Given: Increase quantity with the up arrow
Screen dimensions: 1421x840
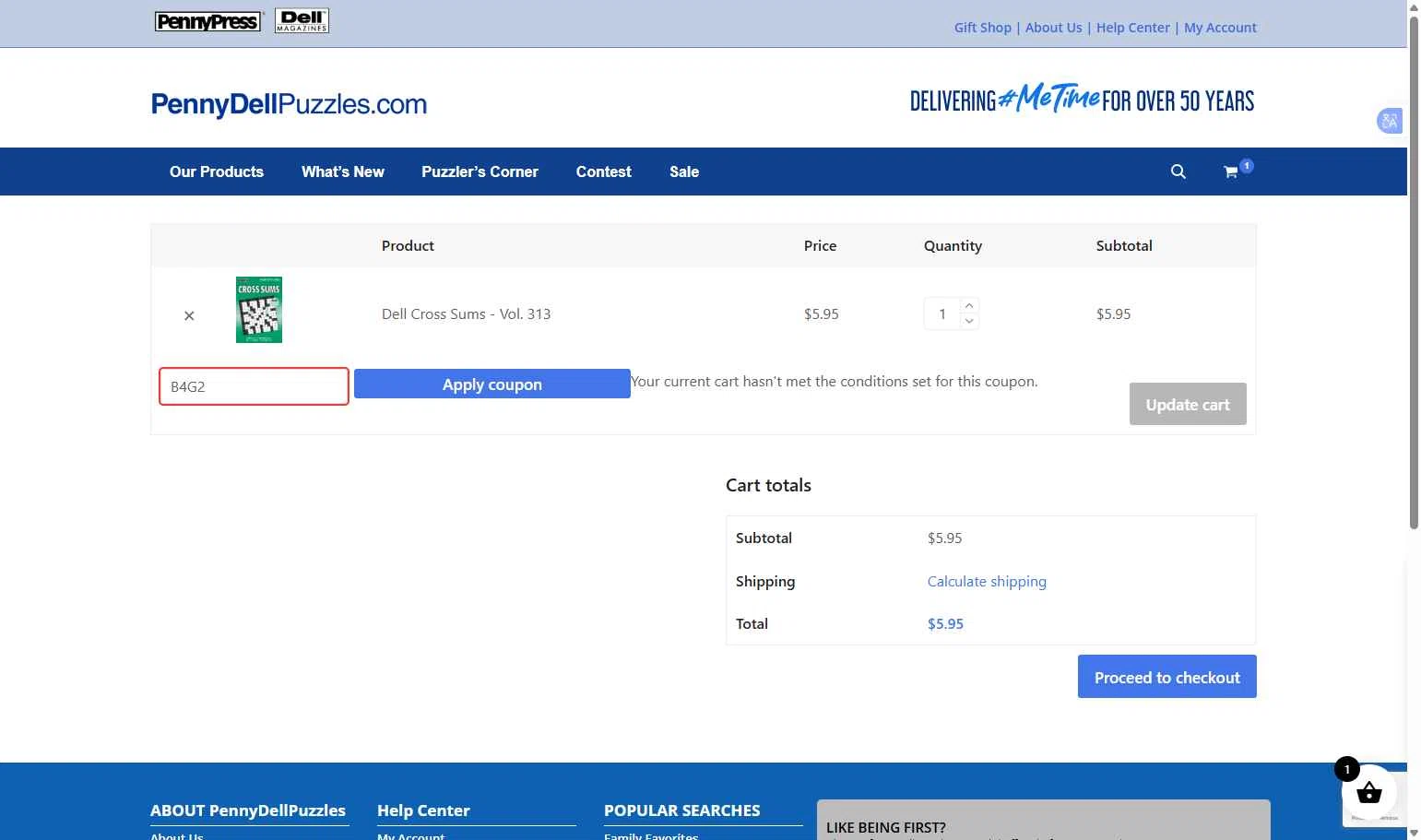Looking at the screenshot, I should pyautogui.click(x=969, y=305).
